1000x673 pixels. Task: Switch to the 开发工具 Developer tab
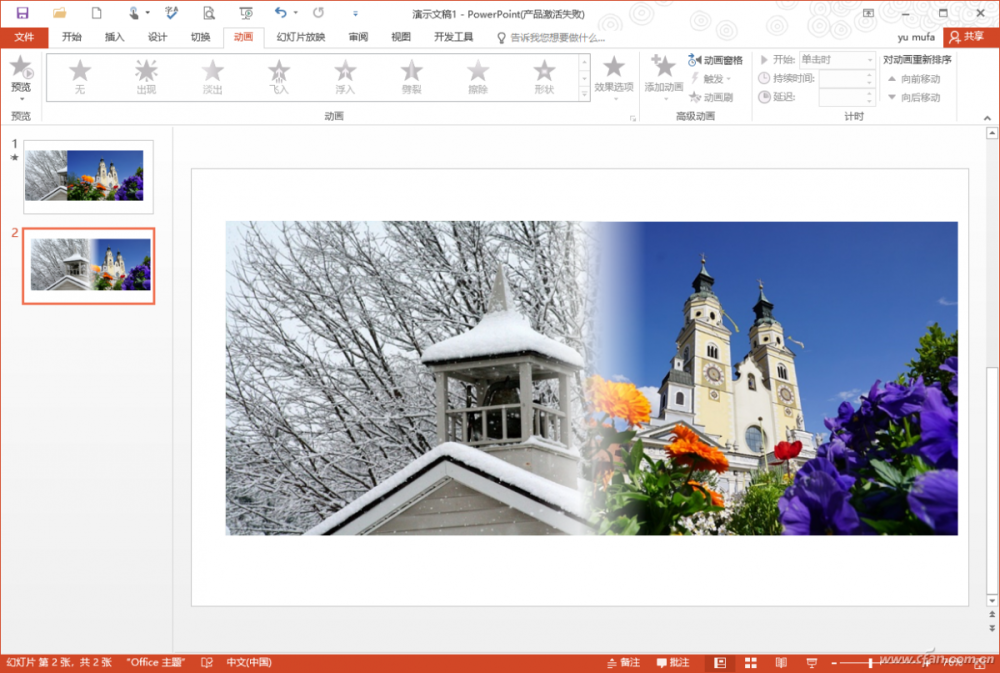(x=453, y=37)
